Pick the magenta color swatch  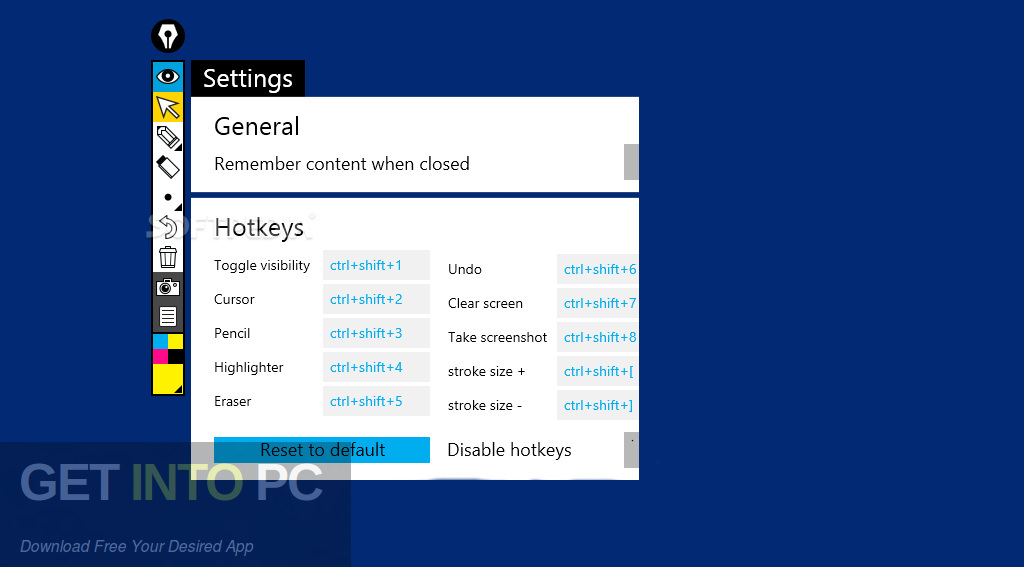tap(160, 357)
